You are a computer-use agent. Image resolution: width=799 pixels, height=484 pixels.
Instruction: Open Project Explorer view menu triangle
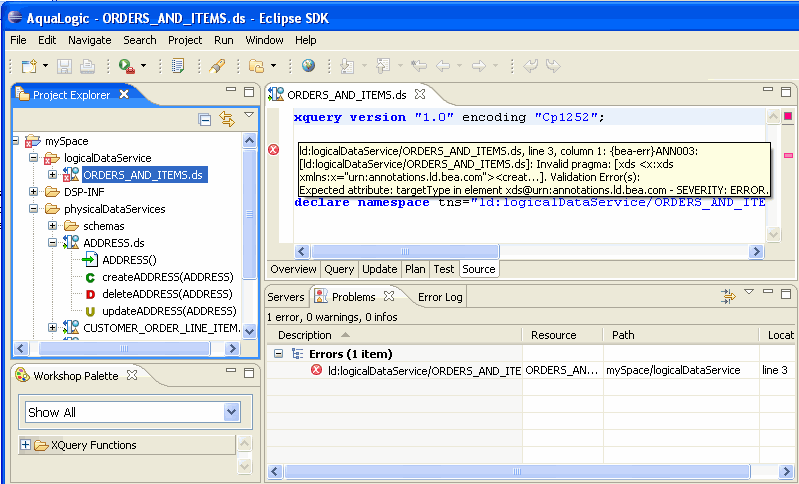(249, 115)
